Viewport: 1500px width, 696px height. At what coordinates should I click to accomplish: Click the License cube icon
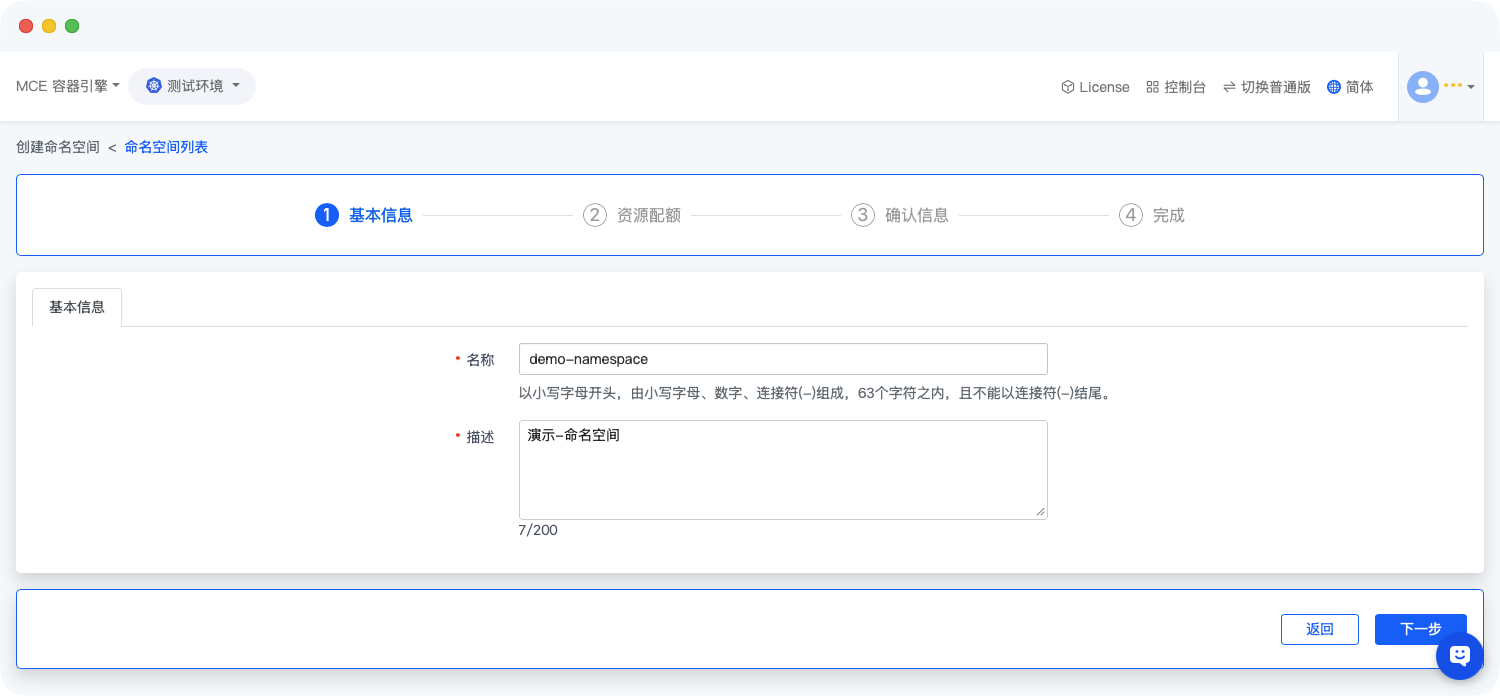click(x=1067, y=87)
